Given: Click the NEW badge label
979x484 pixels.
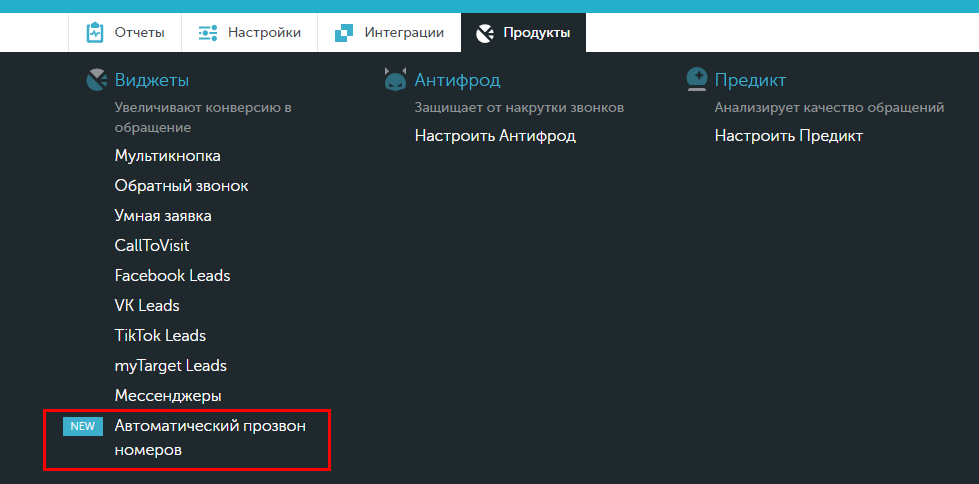Looking at the screenshot, I should pyautogui.click(x=82, y=427).
